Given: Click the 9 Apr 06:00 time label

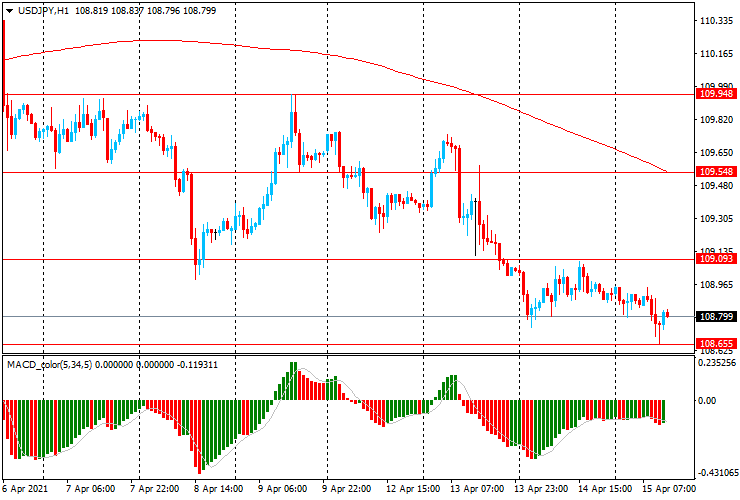Looking at the screenshot, I should click(x=283, y=488).
